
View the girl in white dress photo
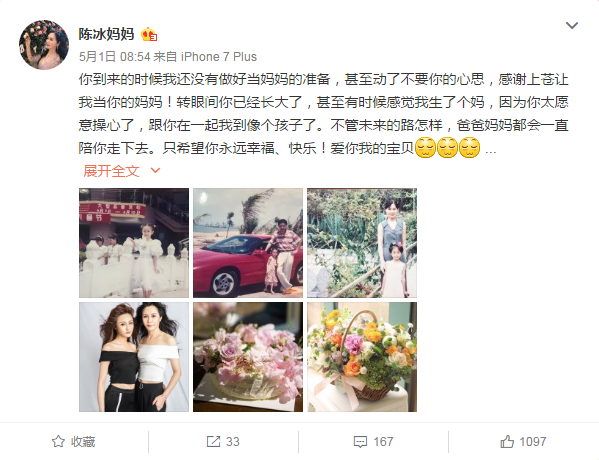(x=134, y=243)
